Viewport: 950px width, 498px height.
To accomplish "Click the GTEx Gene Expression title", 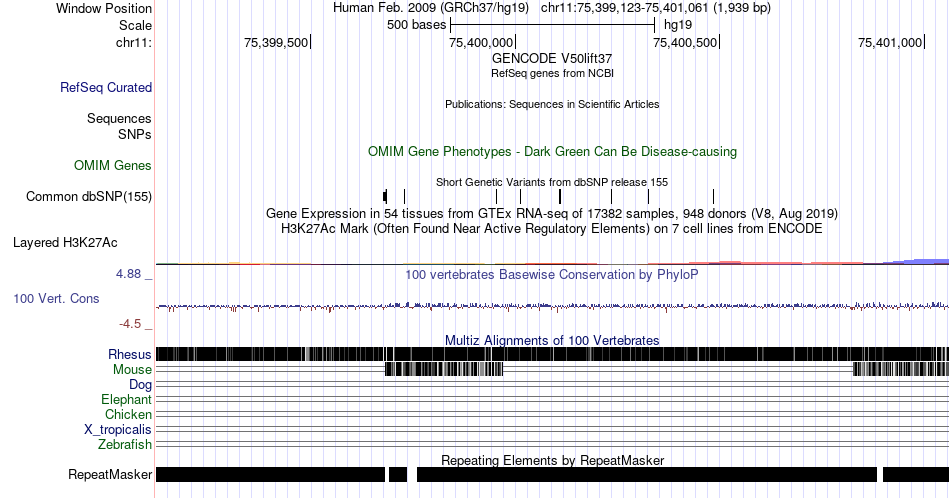I will coord(552,213).
